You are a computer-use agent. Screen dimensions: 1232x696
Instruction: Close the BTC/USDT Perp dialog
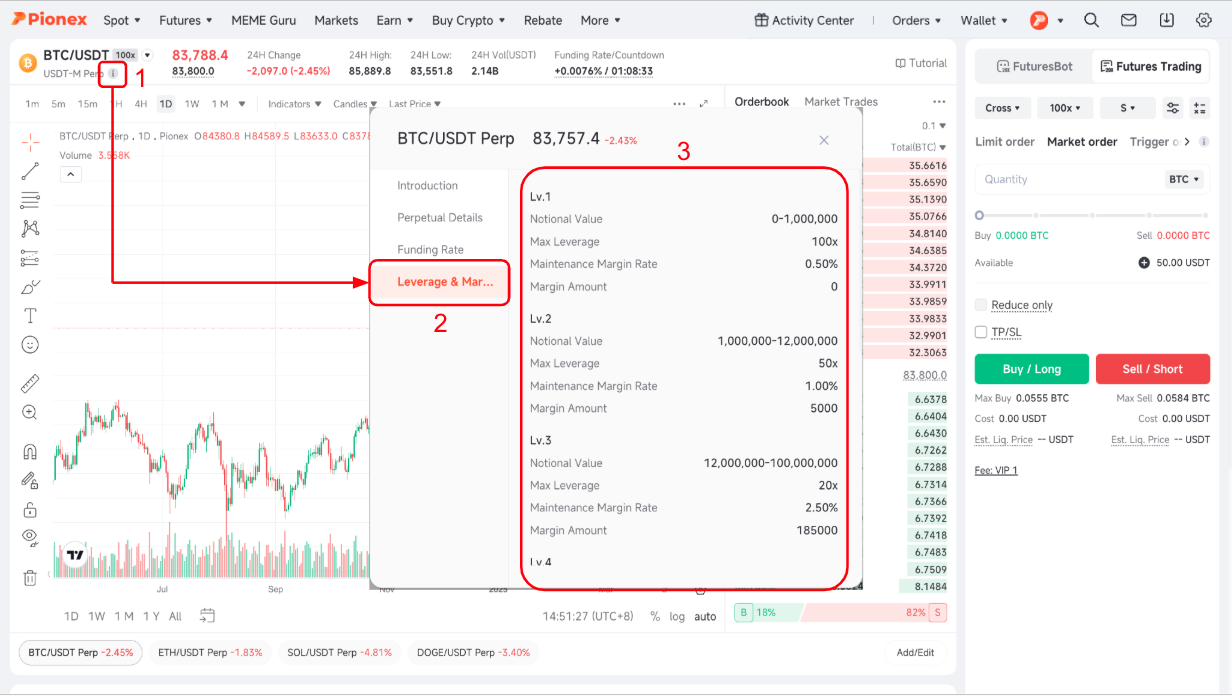tap(824, 141)
